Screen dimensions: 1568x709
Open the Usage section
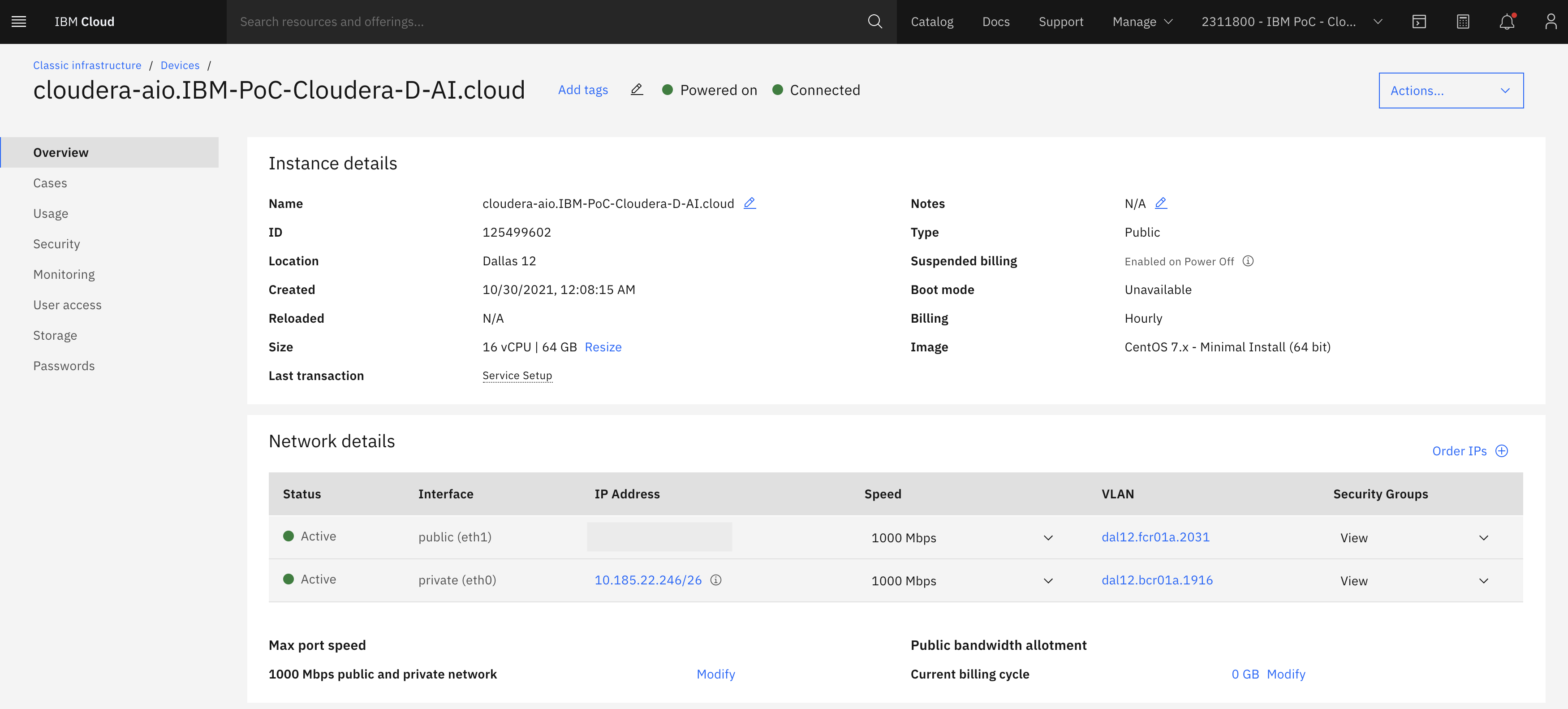pyautogui.click(x=51, y=214)
